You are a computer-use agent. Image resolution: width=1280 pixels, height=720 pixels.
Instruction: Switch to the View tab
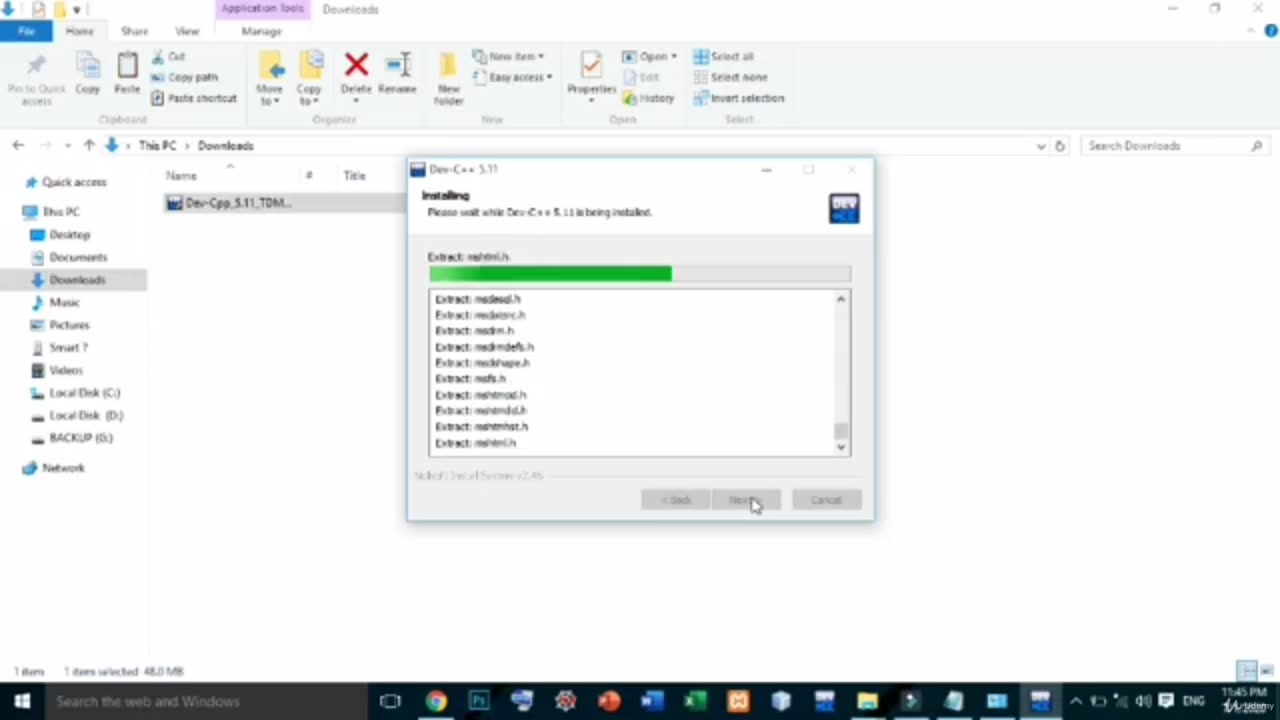(187, 31)
